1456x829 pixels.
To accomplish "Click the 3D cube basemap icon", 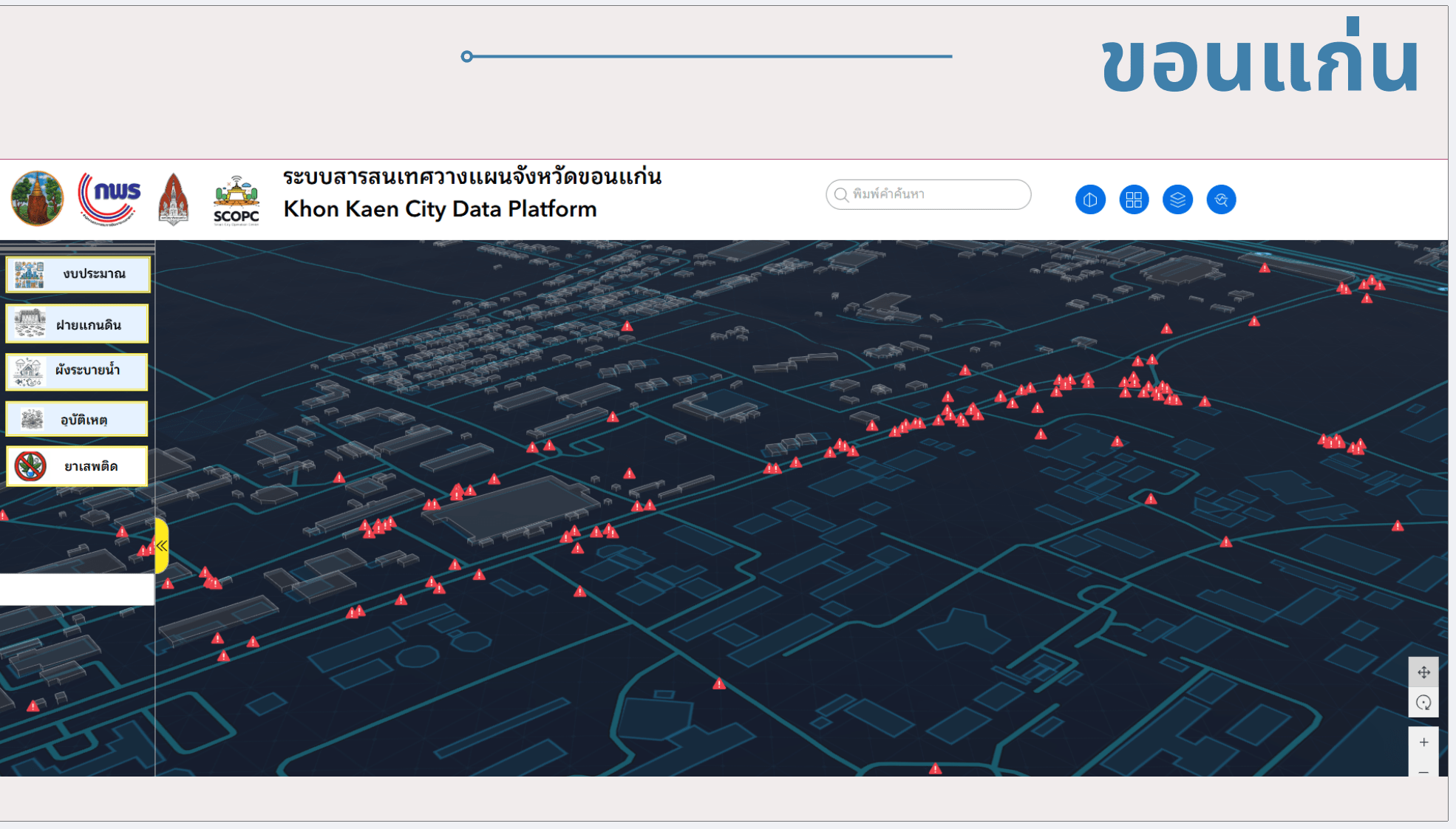I will 1090,199.
